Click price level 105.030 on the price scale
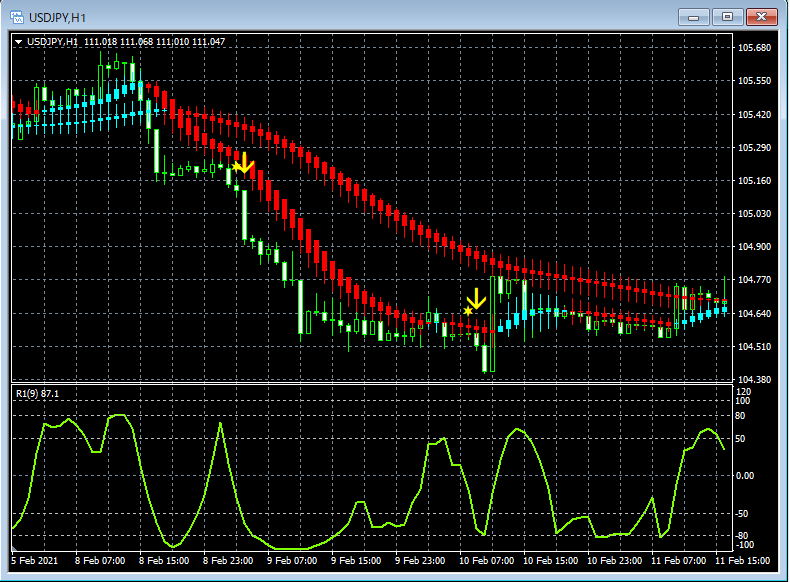Screen dimensions: 790x582 tap(754, 214)
